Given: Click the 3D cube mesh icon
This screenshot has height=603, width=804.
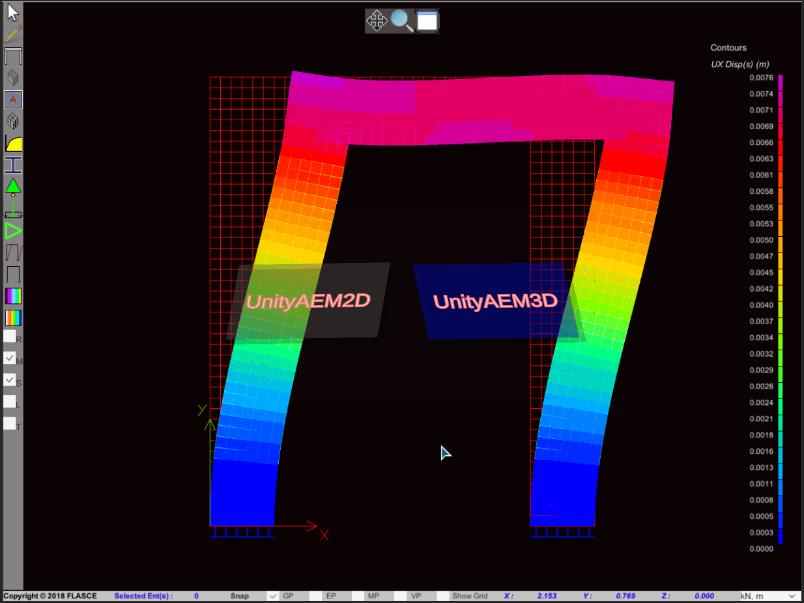Looking at the screenshot, I should click(x=12, y=121).
